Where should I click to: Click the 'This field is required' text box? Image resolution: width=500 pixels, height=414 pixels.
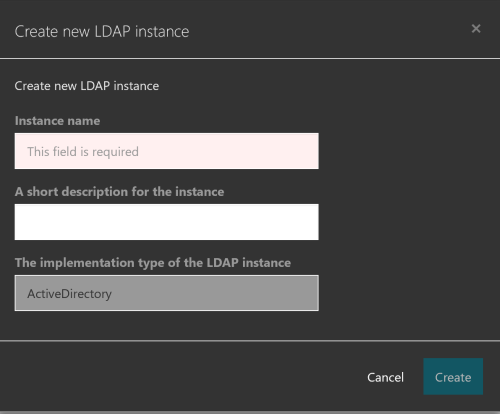coord(167,151)
